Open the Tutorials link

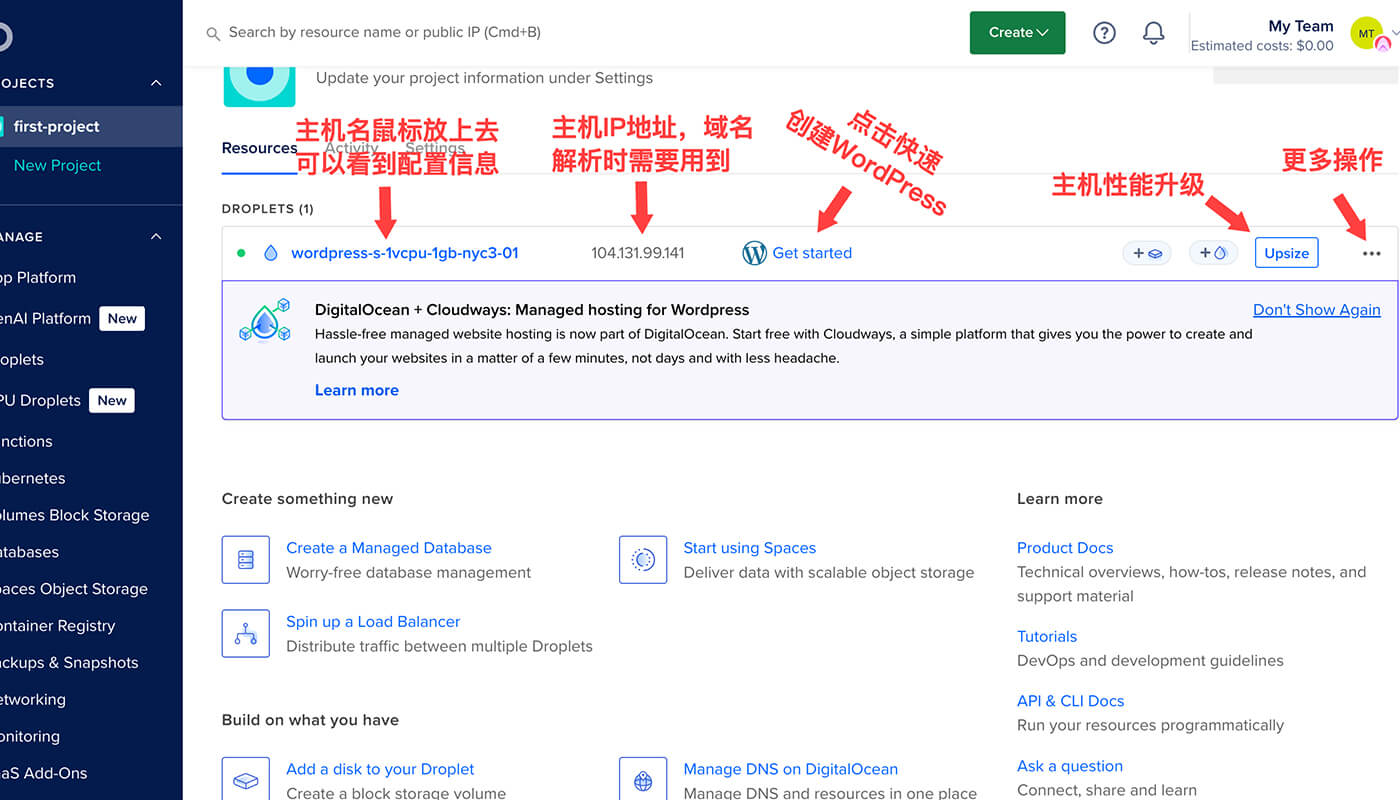tap(1047, 636)
